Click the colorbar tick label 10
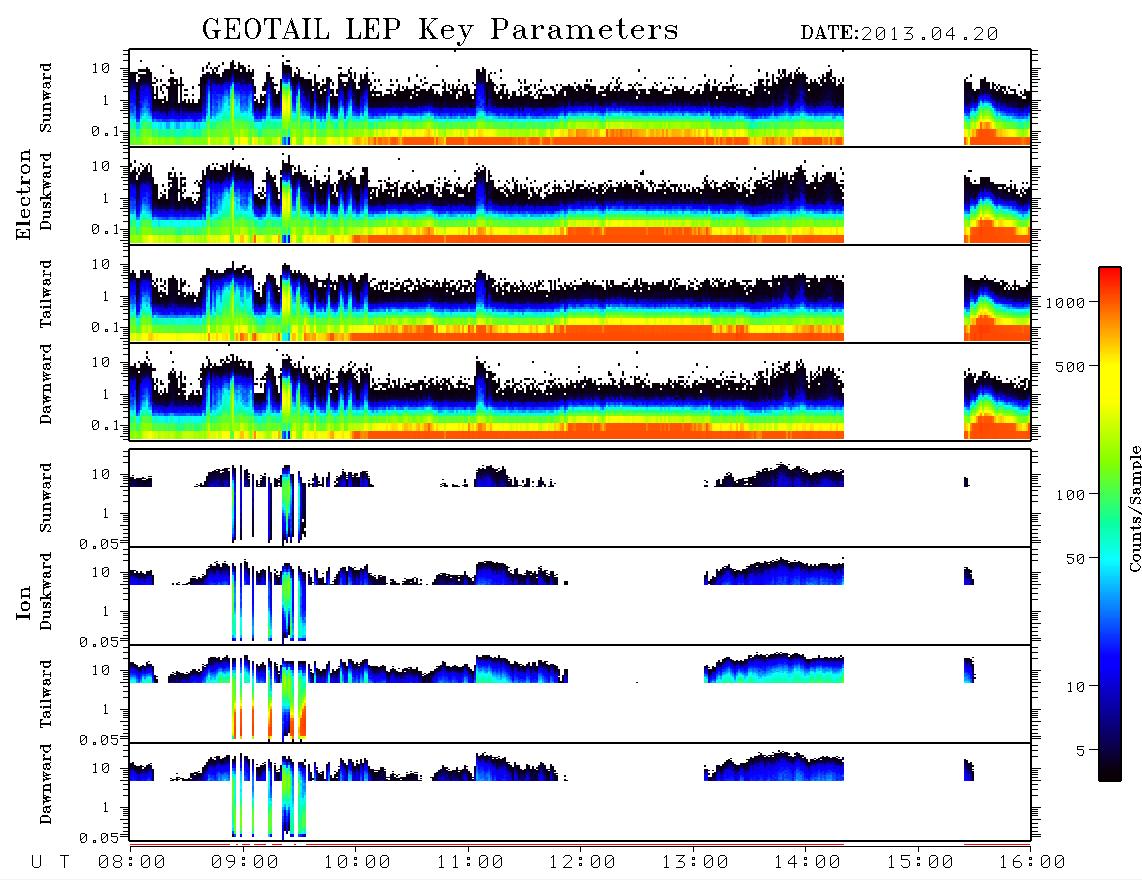 pos(1075,687)
